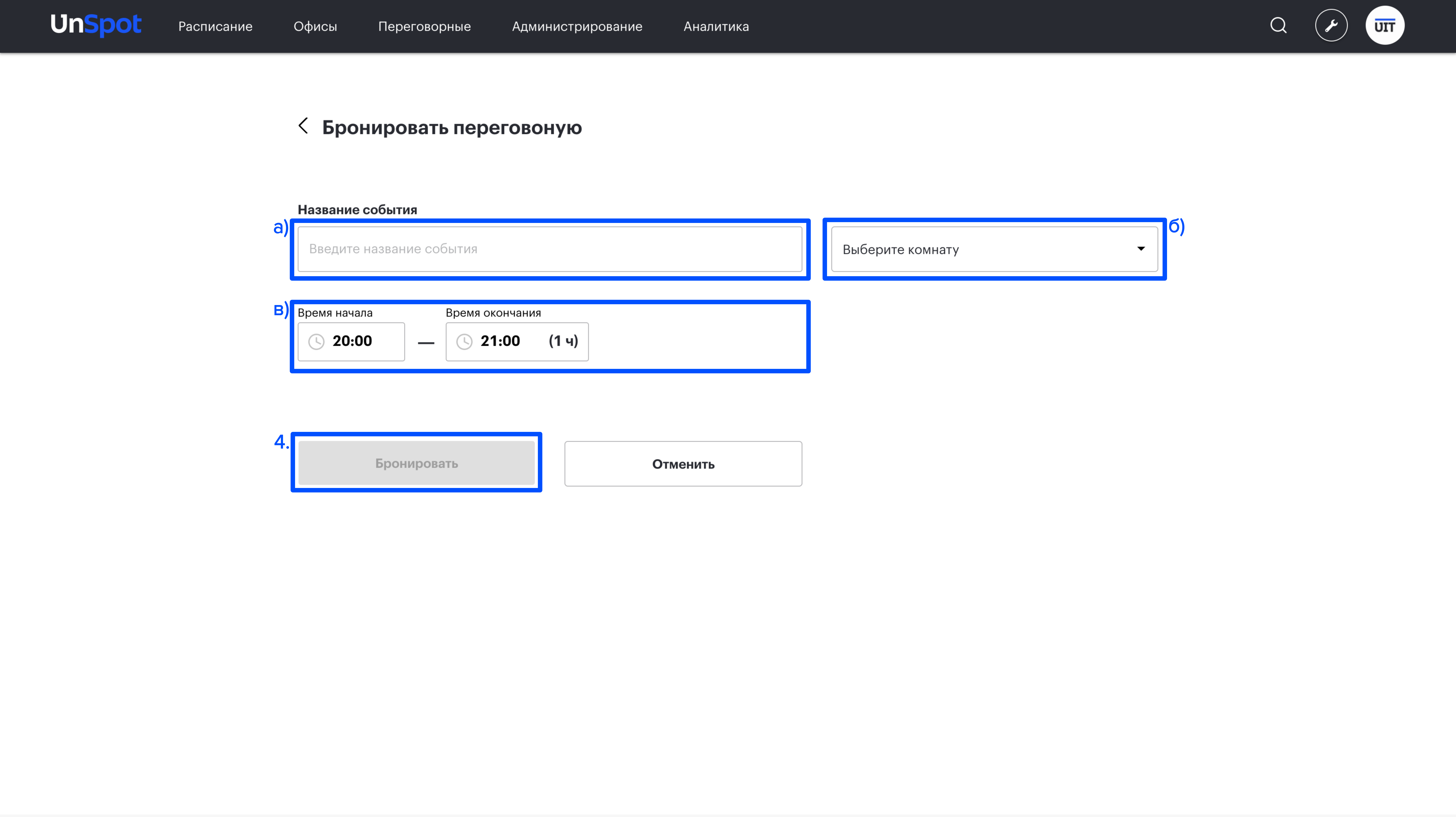Open the Офисы menu
Image resolution: width=1456 pixels, height=817 pixels.
pyautogui.click(x=315, y=27)
